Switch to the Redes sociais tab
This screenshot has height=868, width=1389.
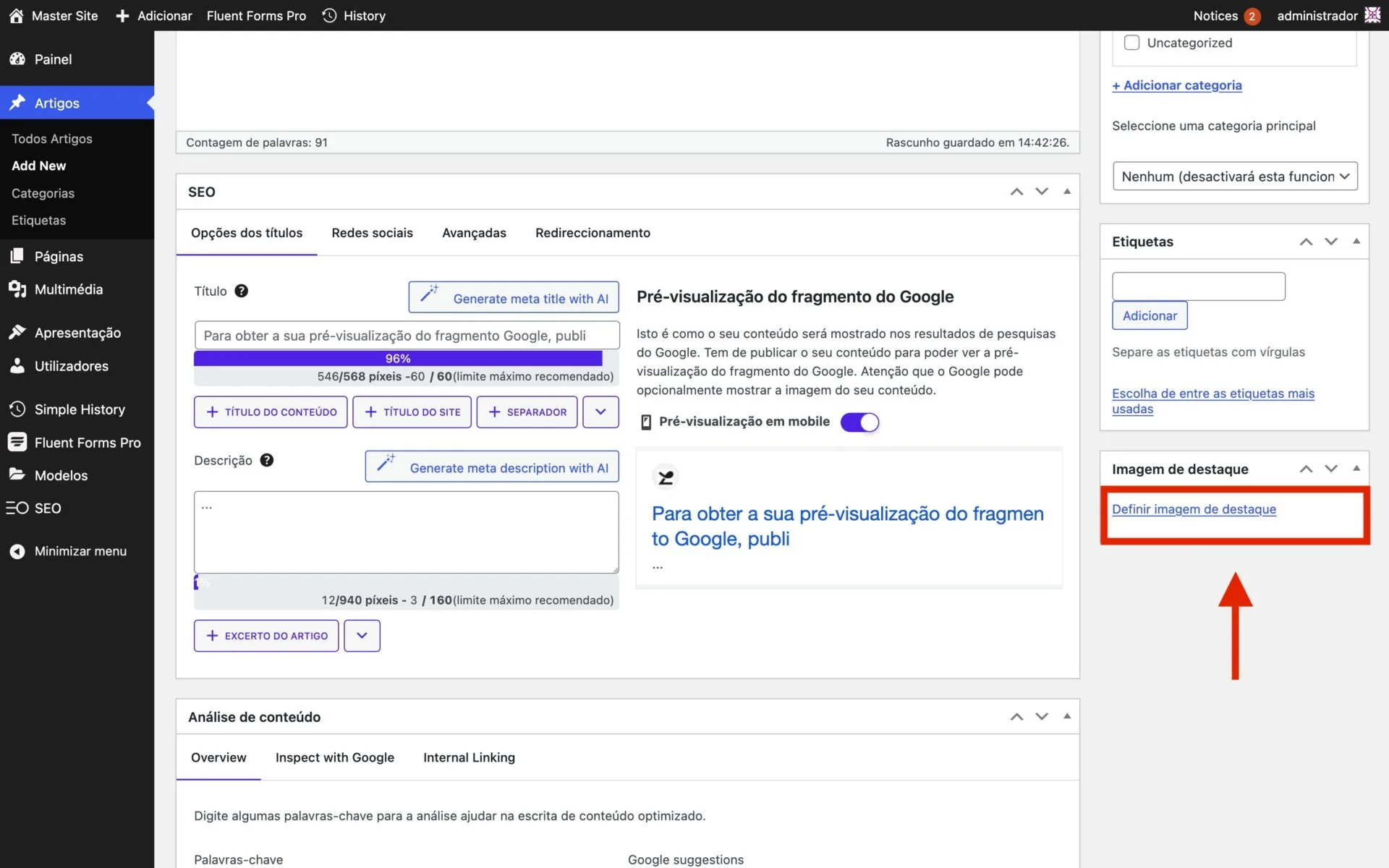click(x=372, y=233)
